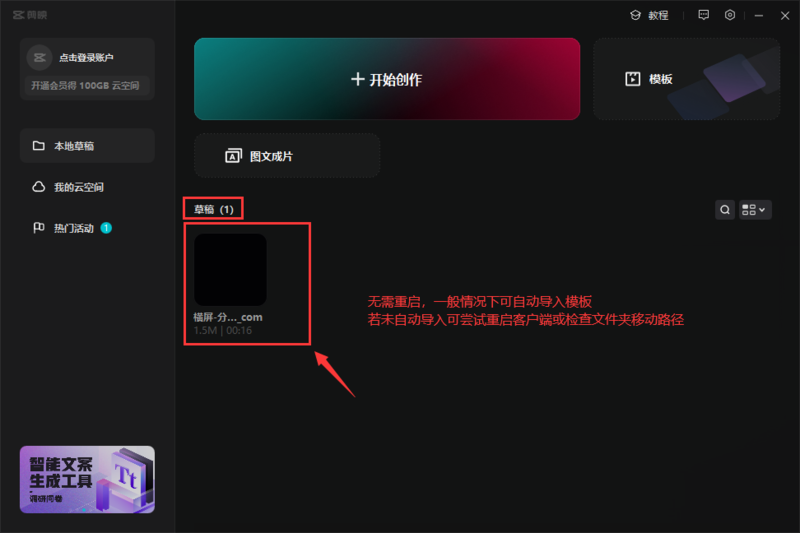Minimize the 剪映 window

(759, 15)
